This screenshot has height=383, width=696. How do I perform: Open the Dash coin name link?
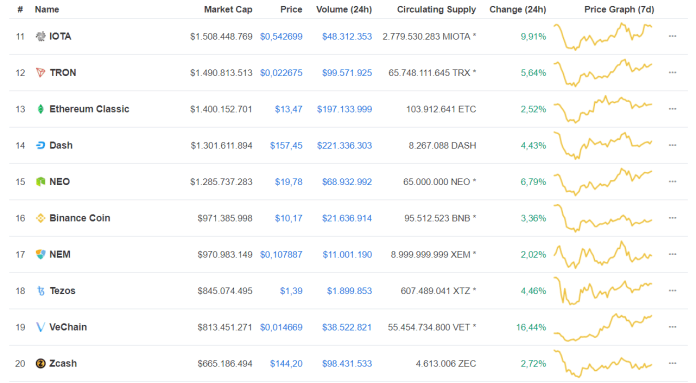point(61,146)
